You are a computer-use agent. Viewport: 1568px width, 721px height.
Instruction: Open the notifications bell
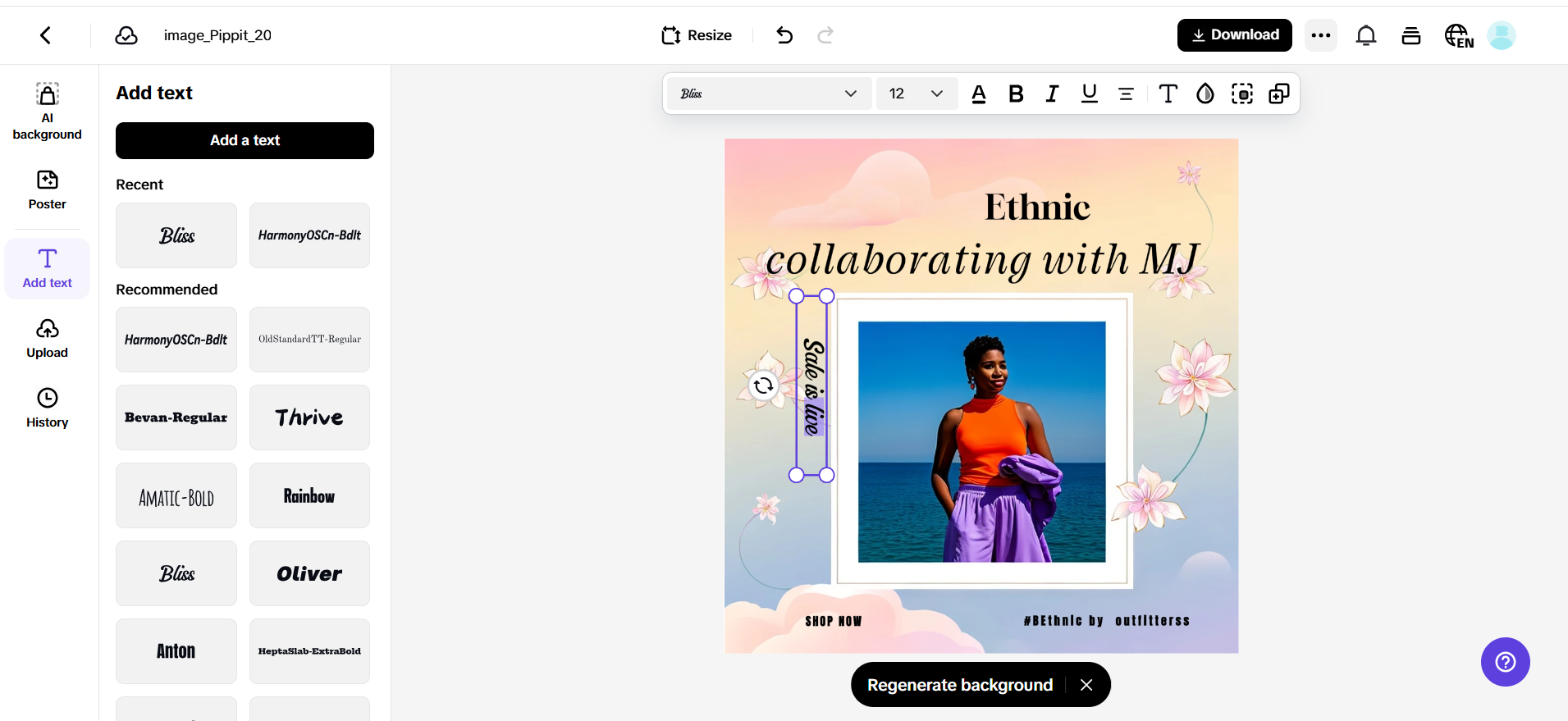[x=1365, y=35]
